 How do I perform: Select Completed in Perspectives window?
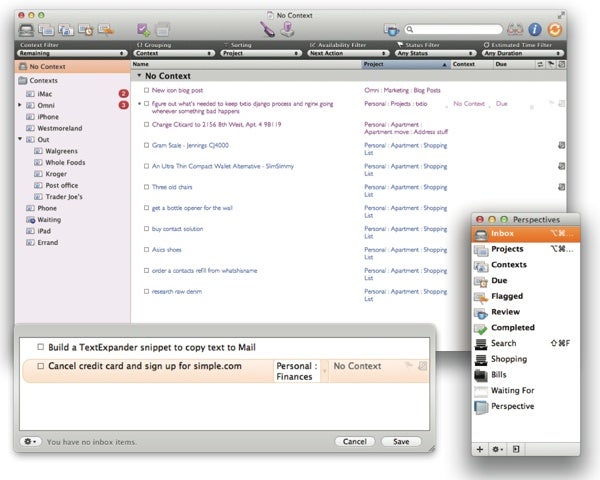526,328
